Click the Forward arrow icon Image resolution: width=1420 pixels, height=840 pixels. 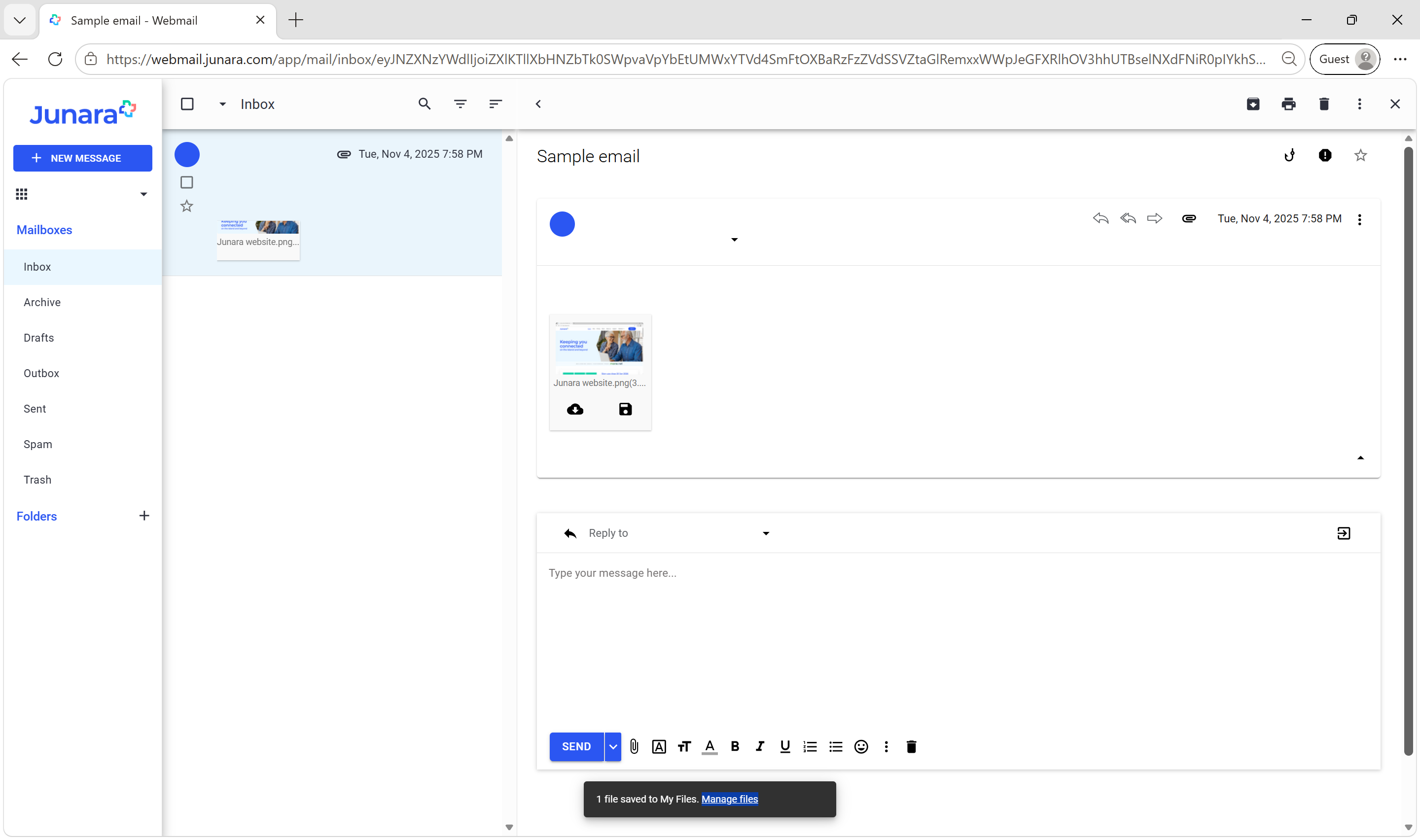1155,218
